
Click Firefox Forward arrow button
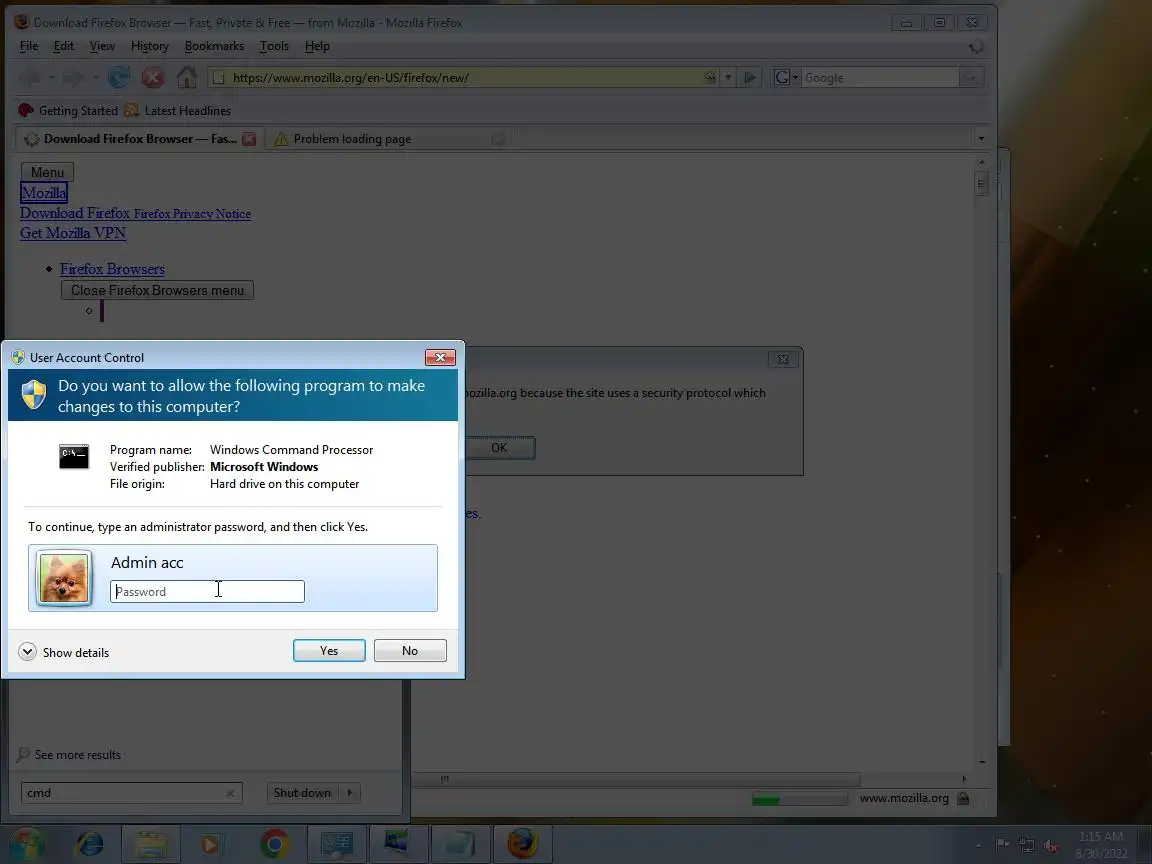click(x=73, y=77)
